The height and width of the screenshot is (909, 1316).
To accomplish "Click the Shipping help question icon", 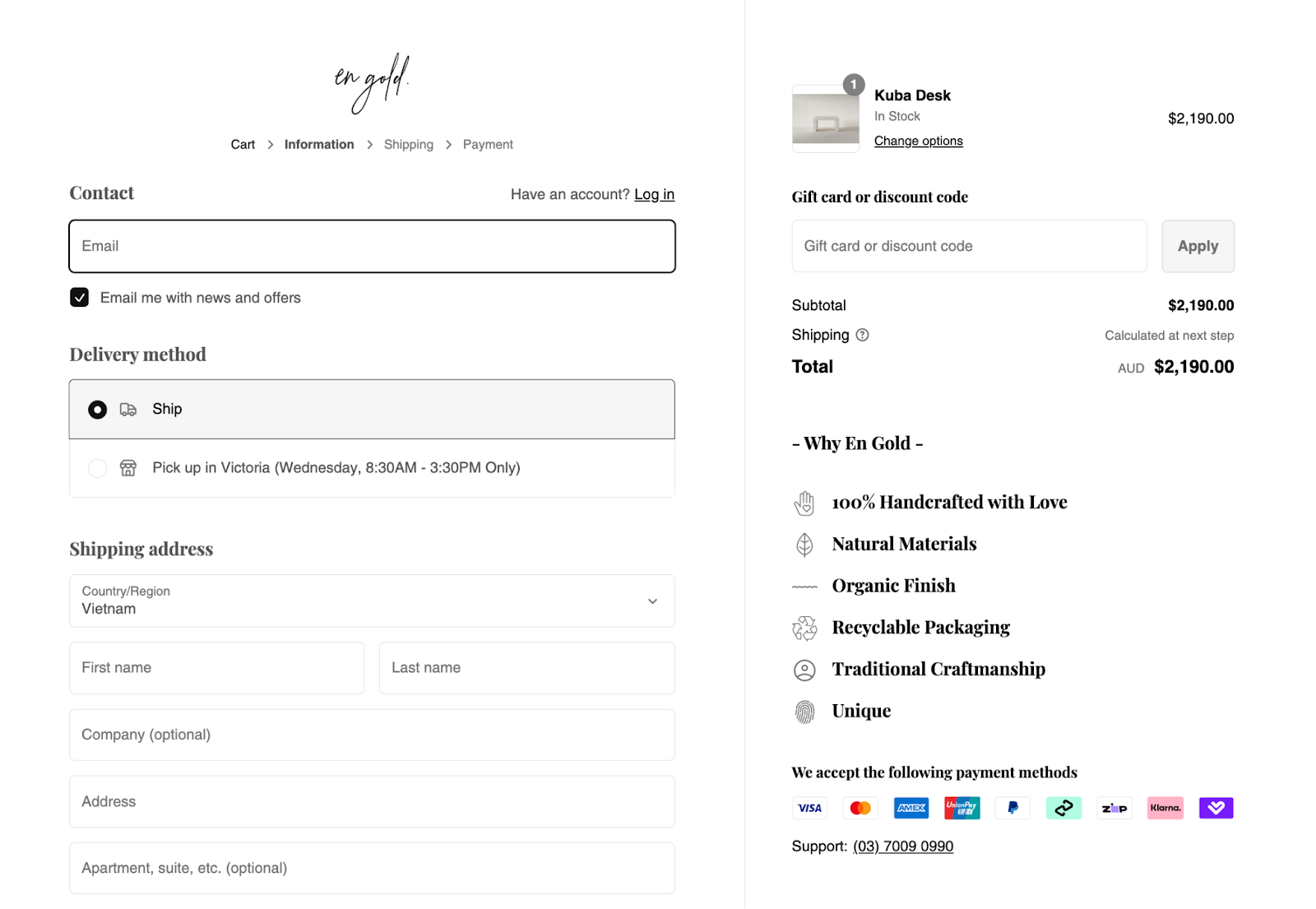I will click(x=862, y=335).
